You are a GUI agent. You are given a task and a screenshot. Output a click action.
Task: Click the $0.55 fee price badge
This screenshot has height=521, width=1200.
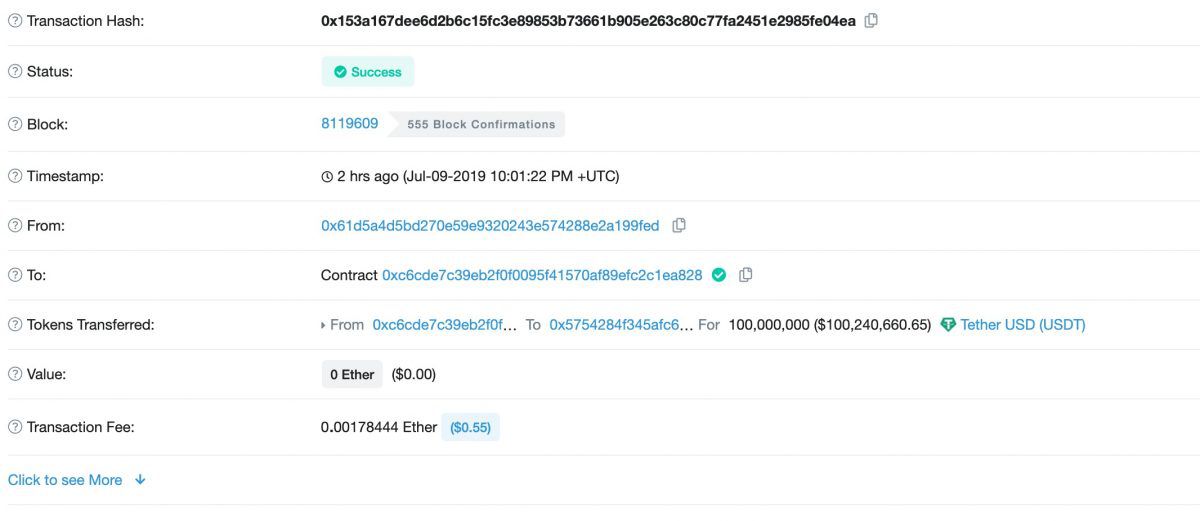click(x=470, y=427)
